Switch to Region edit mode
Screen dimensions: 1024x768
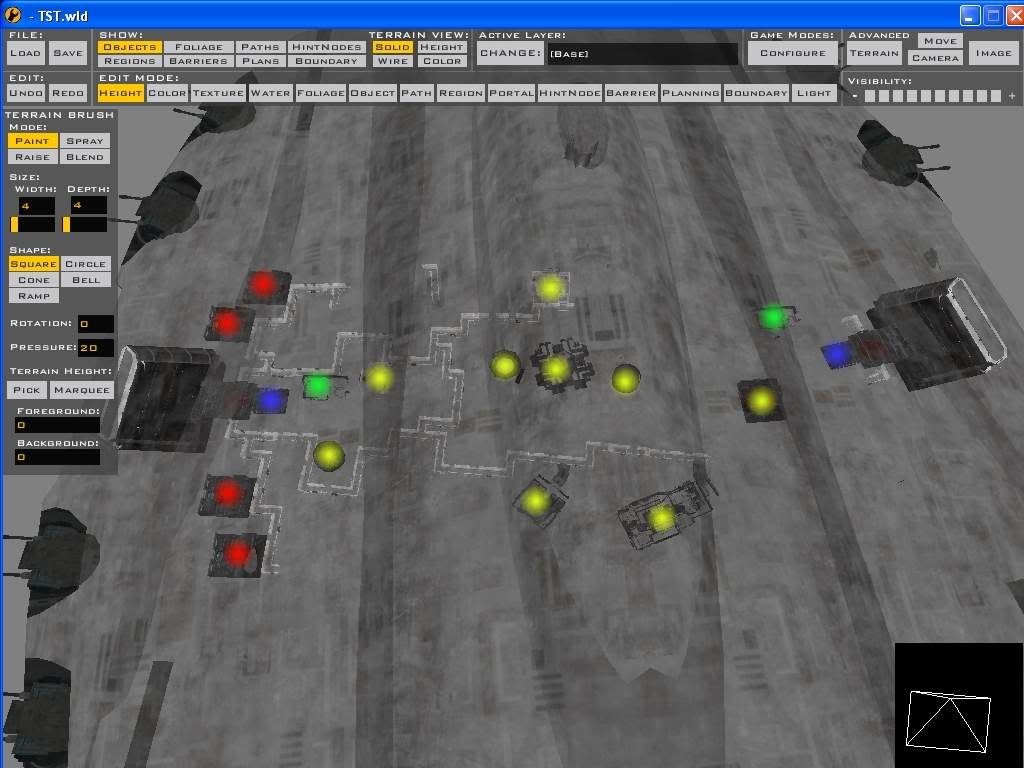[x=461, y=93]
